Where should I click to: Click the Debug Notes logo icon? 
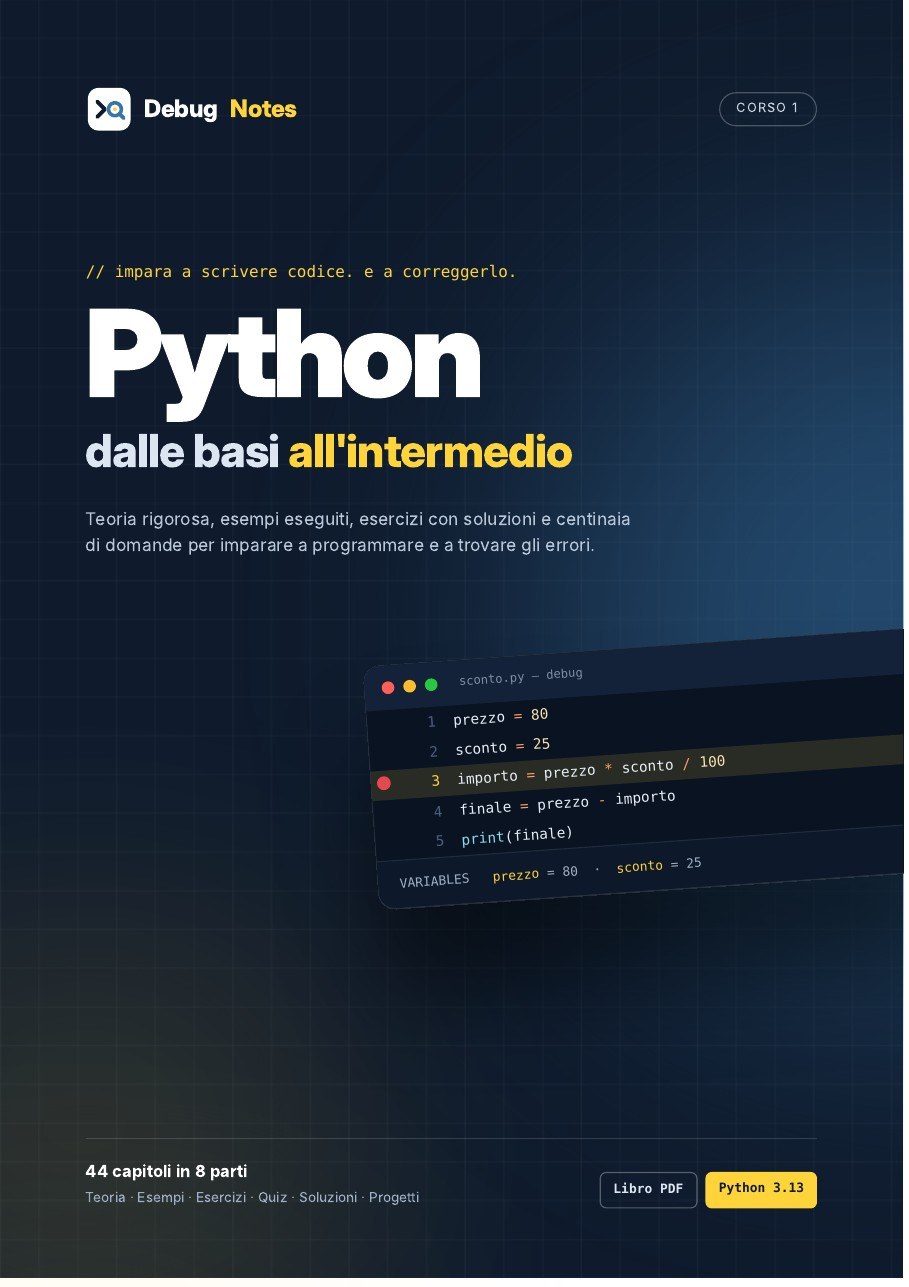(x=109, y=109)
